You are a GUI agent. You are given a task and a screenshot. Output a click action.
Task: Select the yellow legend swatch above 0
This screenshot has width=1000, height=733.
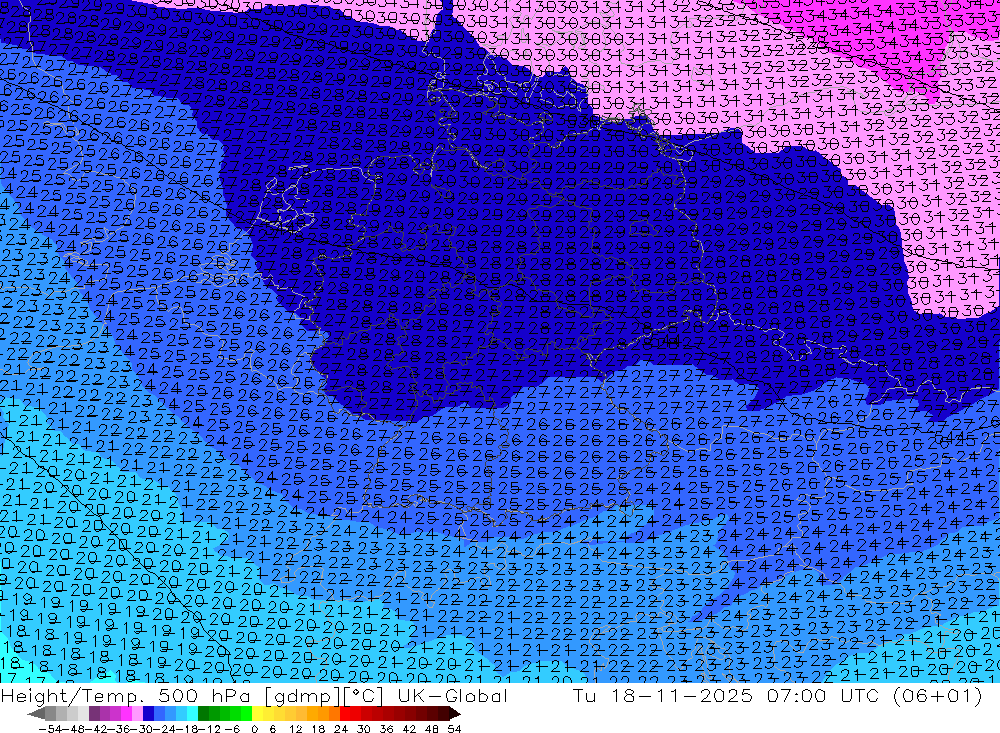tap(258, 713)
